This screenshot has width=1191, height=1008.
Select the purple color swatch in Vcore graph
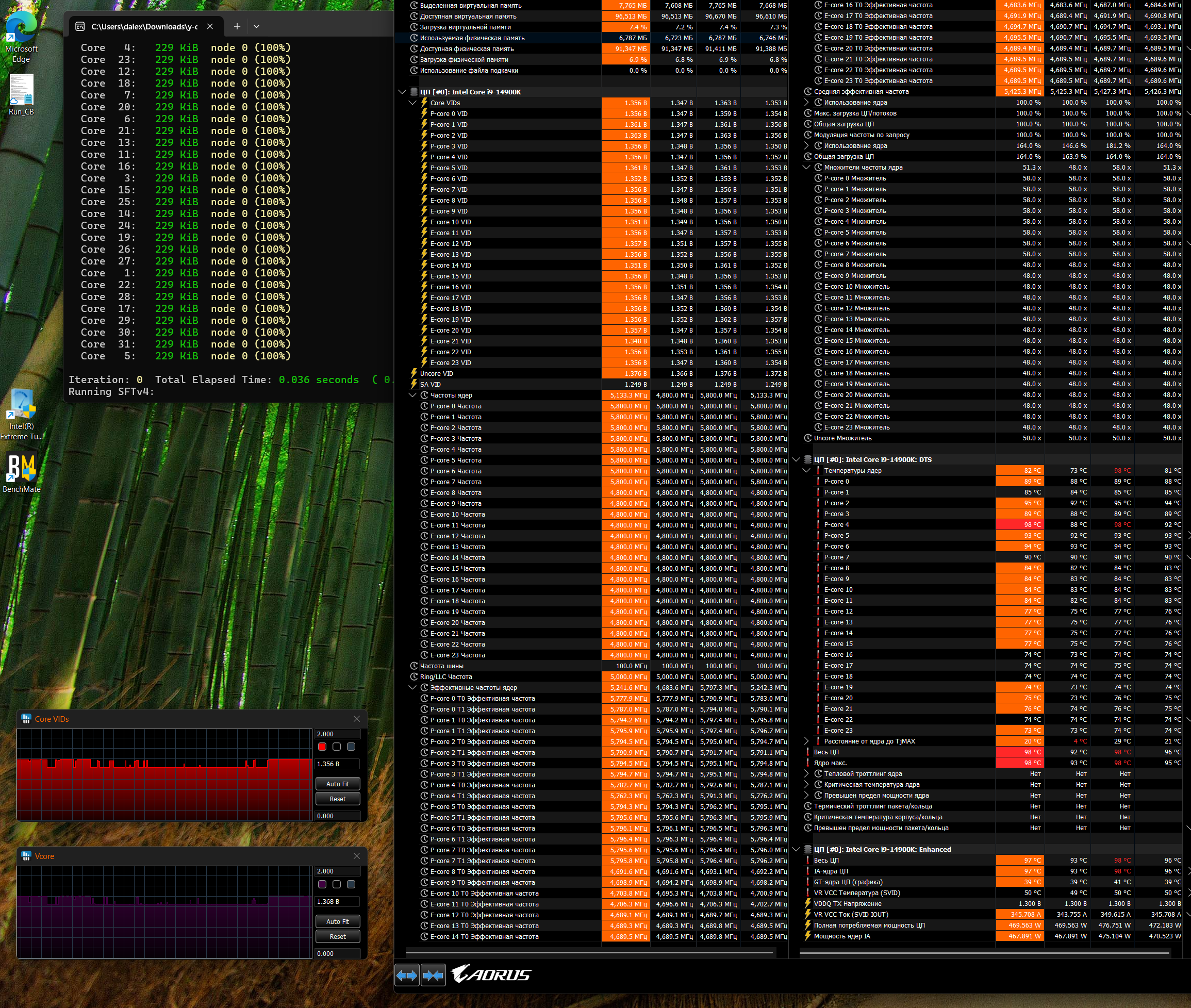click(x=322, y=884)
